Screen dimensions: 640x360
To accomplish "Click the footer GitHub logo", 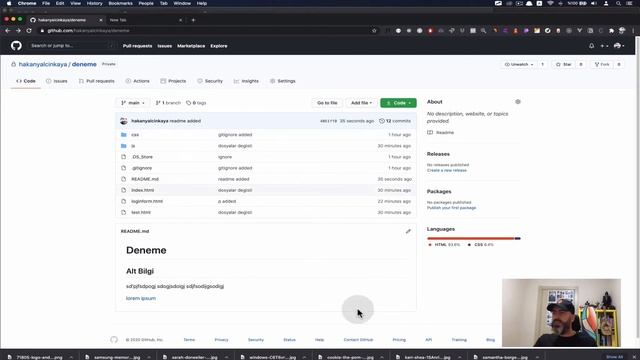I will click(x=114, y=340).
